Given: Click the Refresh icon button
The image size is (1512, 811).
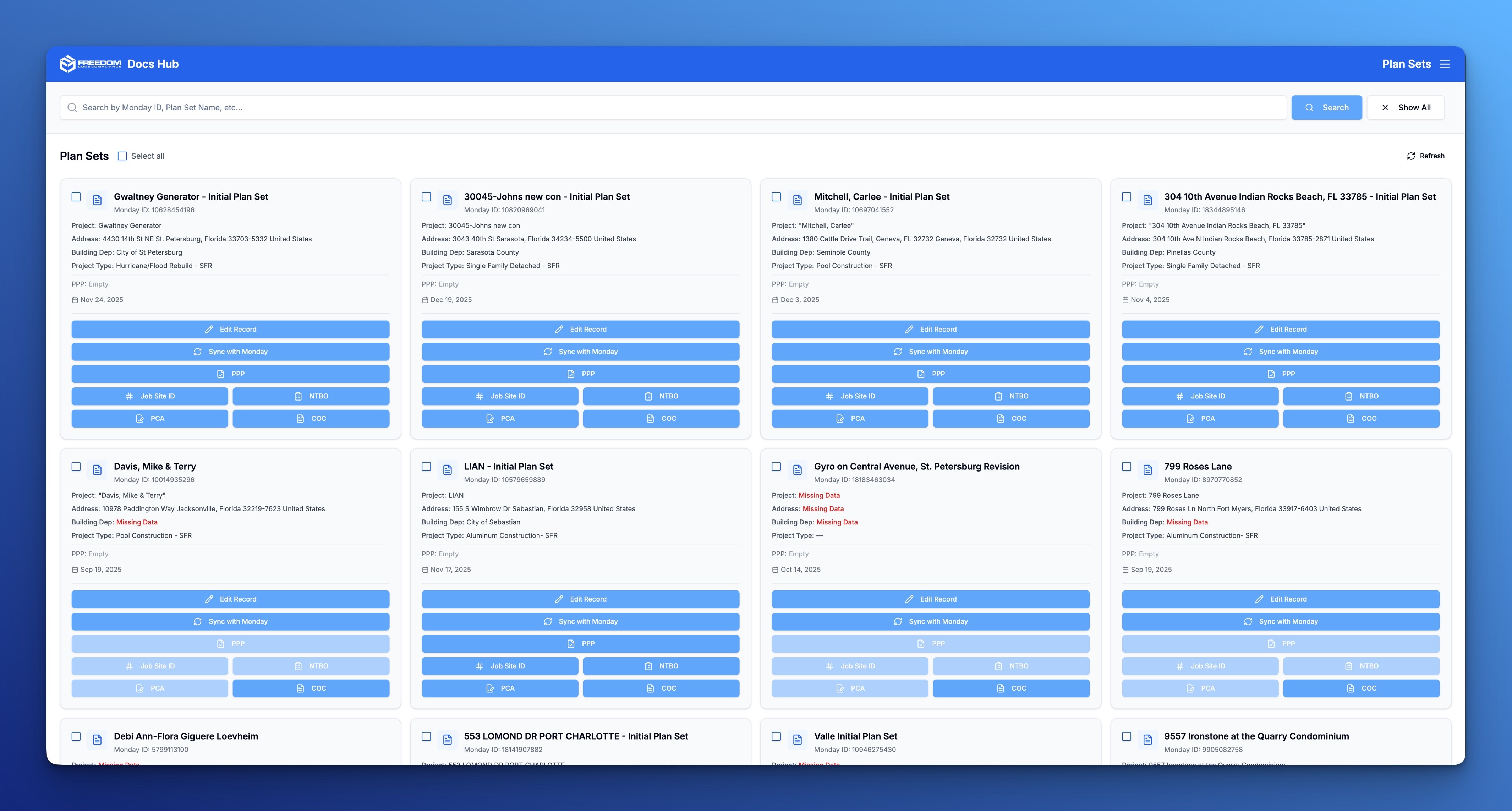Looking at the screenshot, I should point(1410,156).
